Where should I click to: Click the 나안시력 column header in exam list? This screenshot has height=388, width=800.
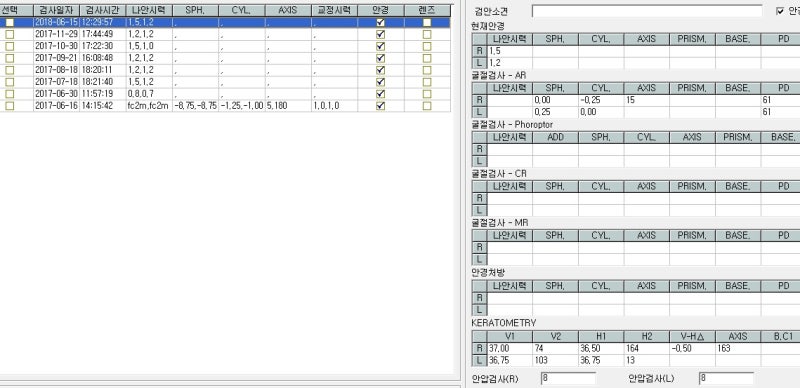[149, 10]
